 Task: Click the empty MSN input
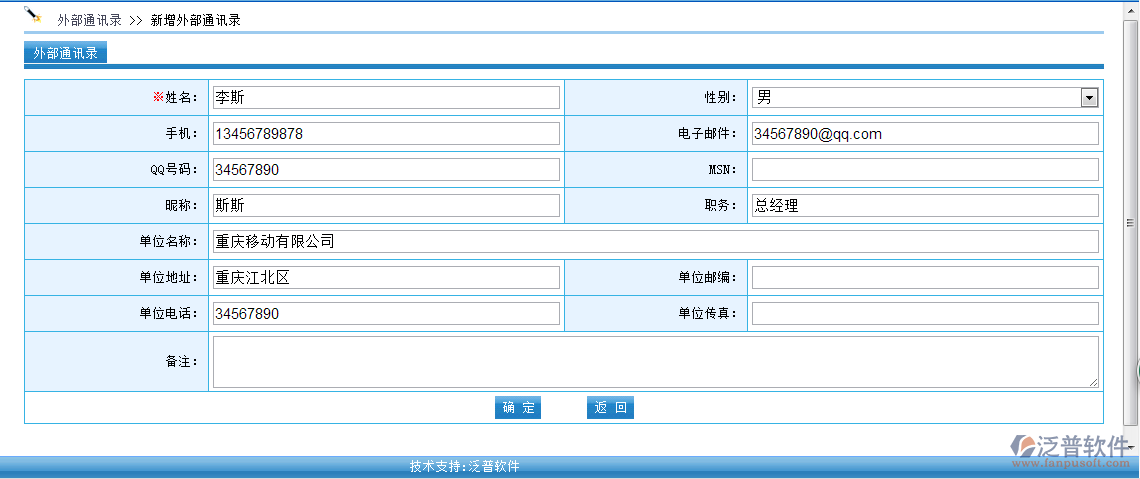coord(925,169)
